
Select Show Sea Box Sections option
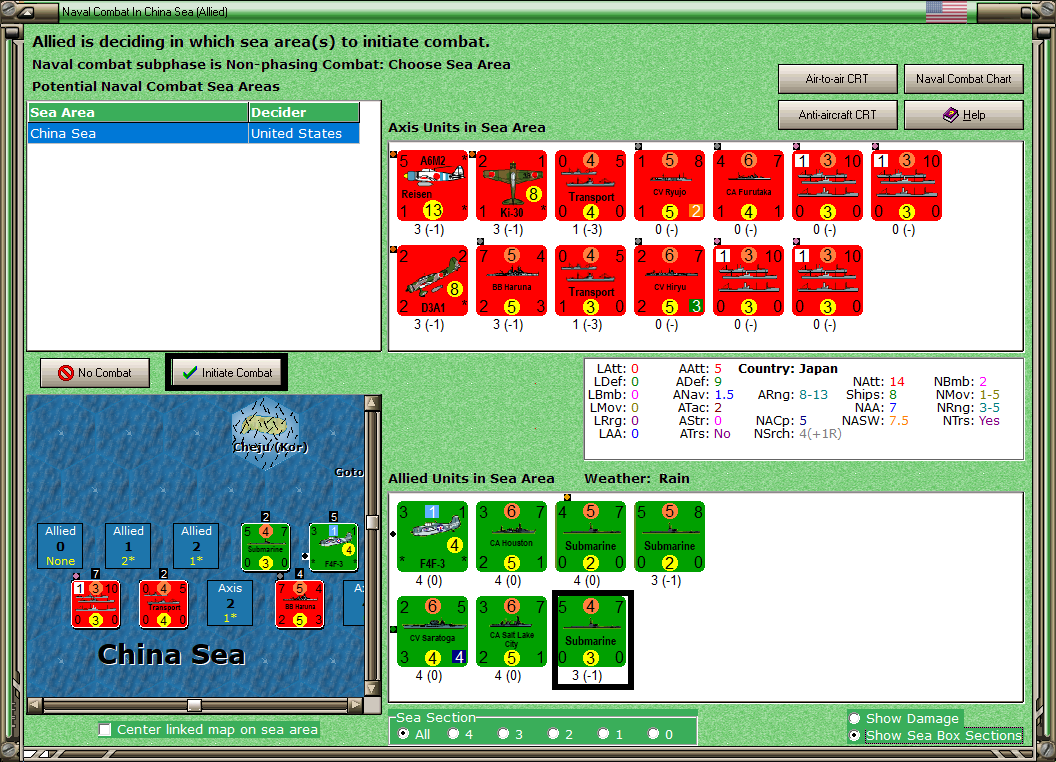[x=855, y=736]
